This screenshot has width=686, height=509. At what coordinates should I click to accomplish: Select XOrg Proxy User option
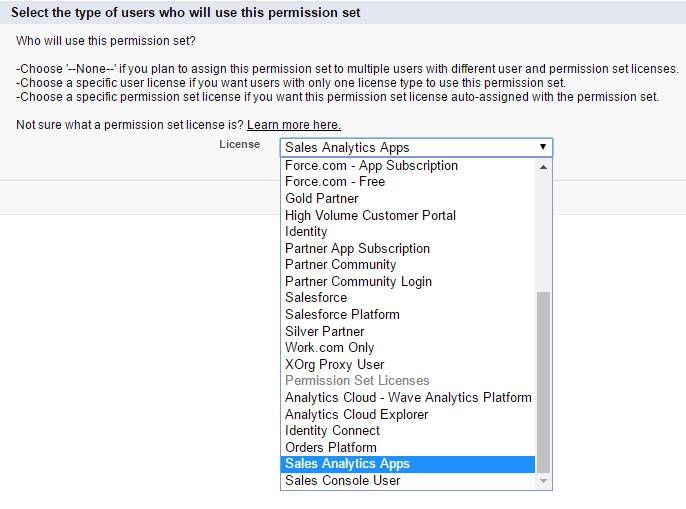point(334,364)
